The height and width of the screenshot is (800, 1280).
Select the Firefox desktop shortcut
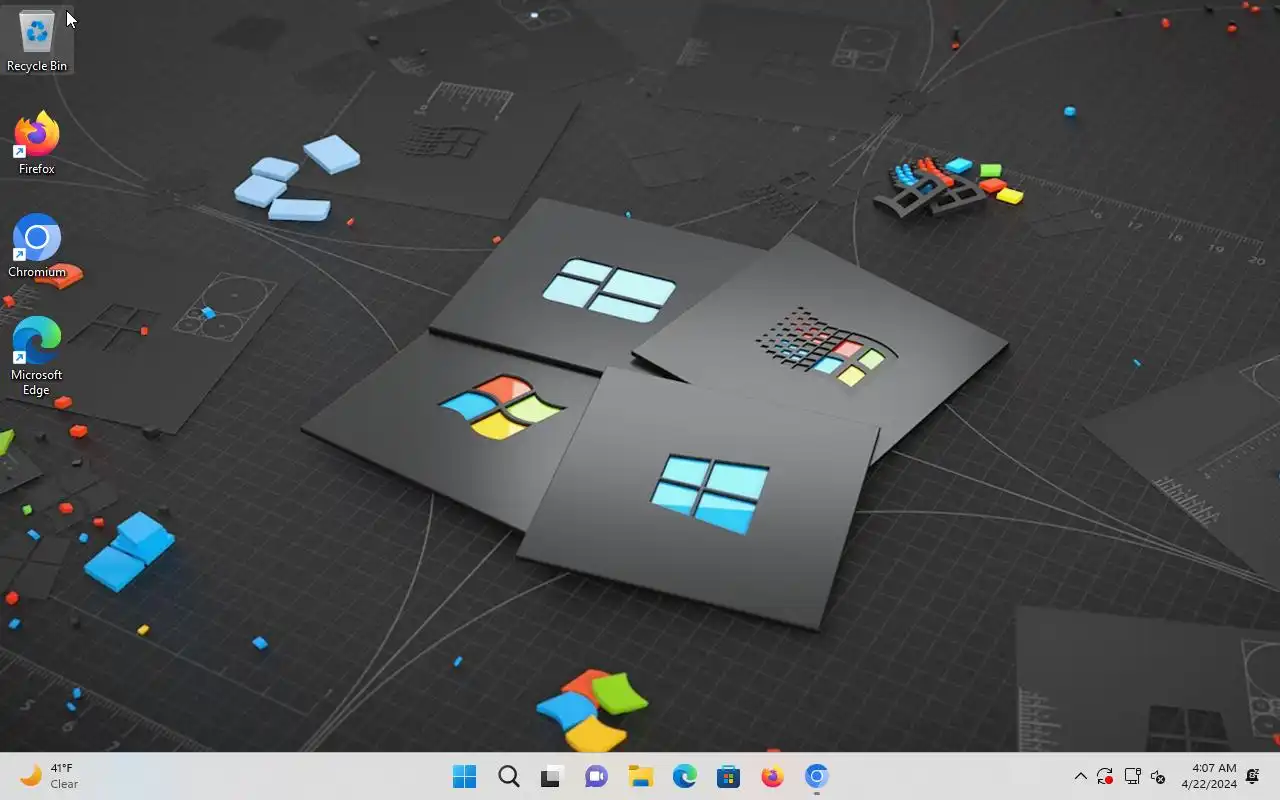(37, 143)
